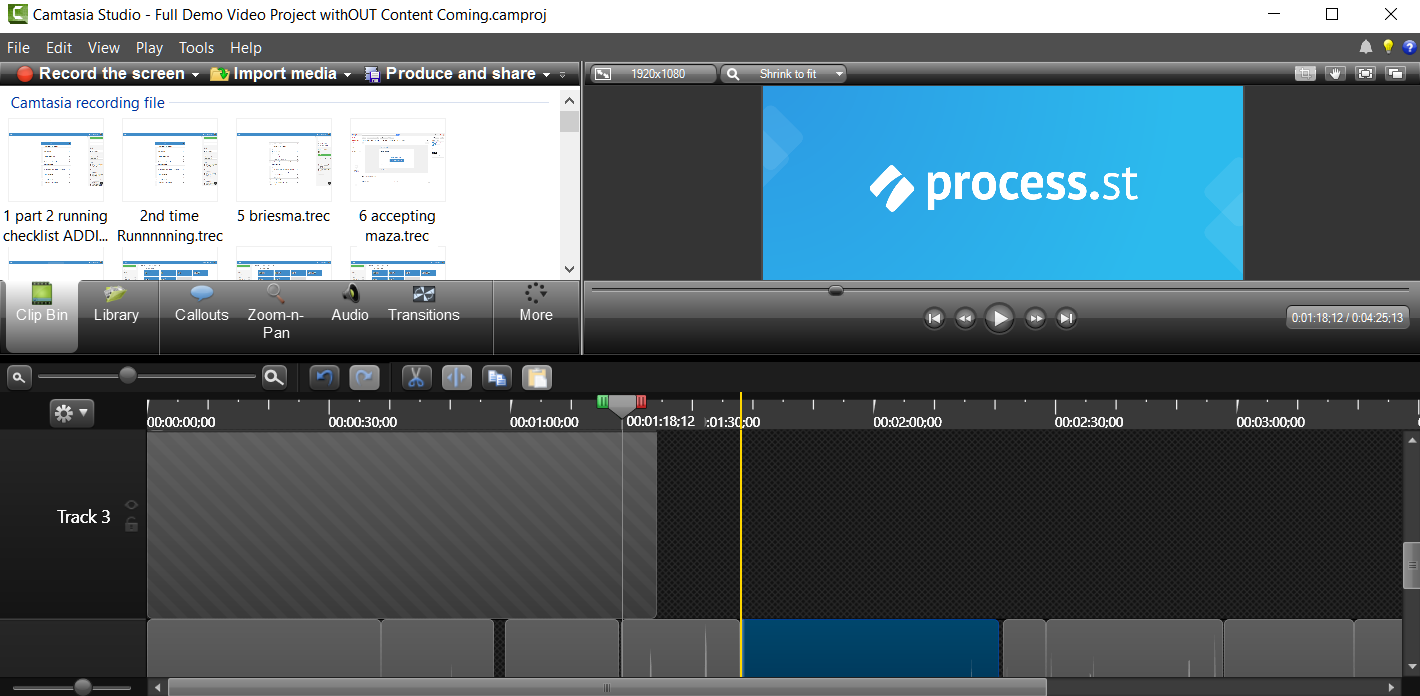This screenshot has height=696, width=1420.
Task: Undo the last action
Action: [324, 377]
